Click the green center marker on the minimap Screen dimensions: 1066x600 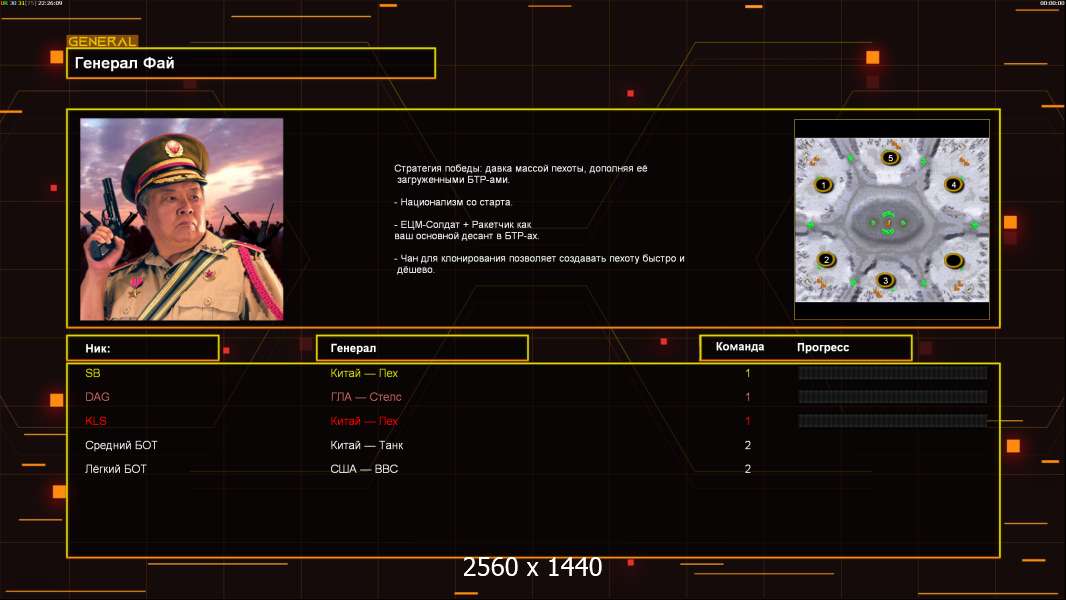(x=888, y=223)
